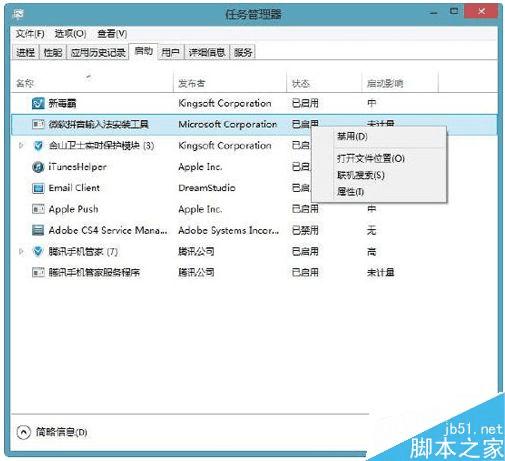Click the Adobe CS4 Service Manager icon
Screen dimensions: 505x461
point(38,230)
